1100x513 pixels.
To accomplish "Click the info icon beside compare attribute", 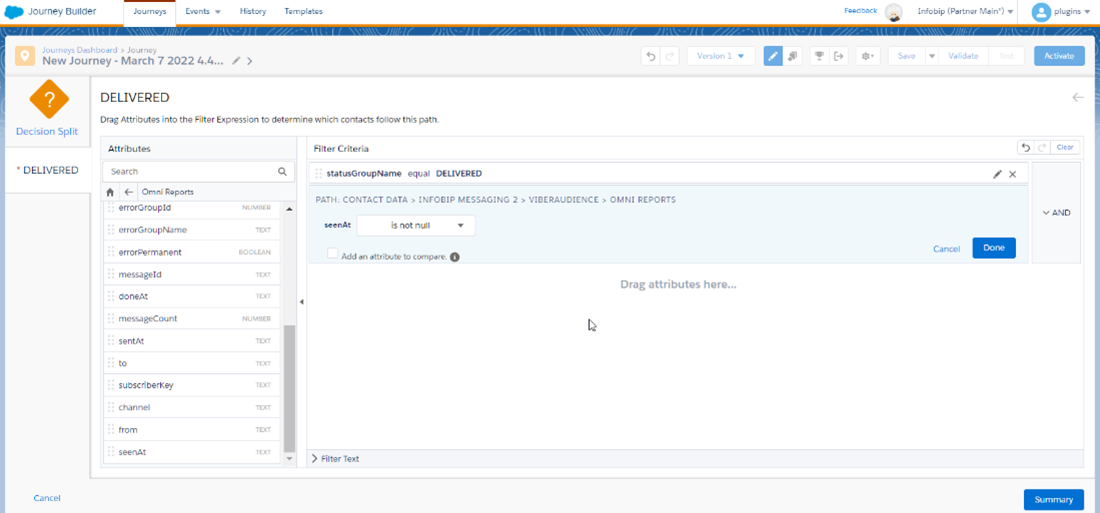I will pos(455,257).
